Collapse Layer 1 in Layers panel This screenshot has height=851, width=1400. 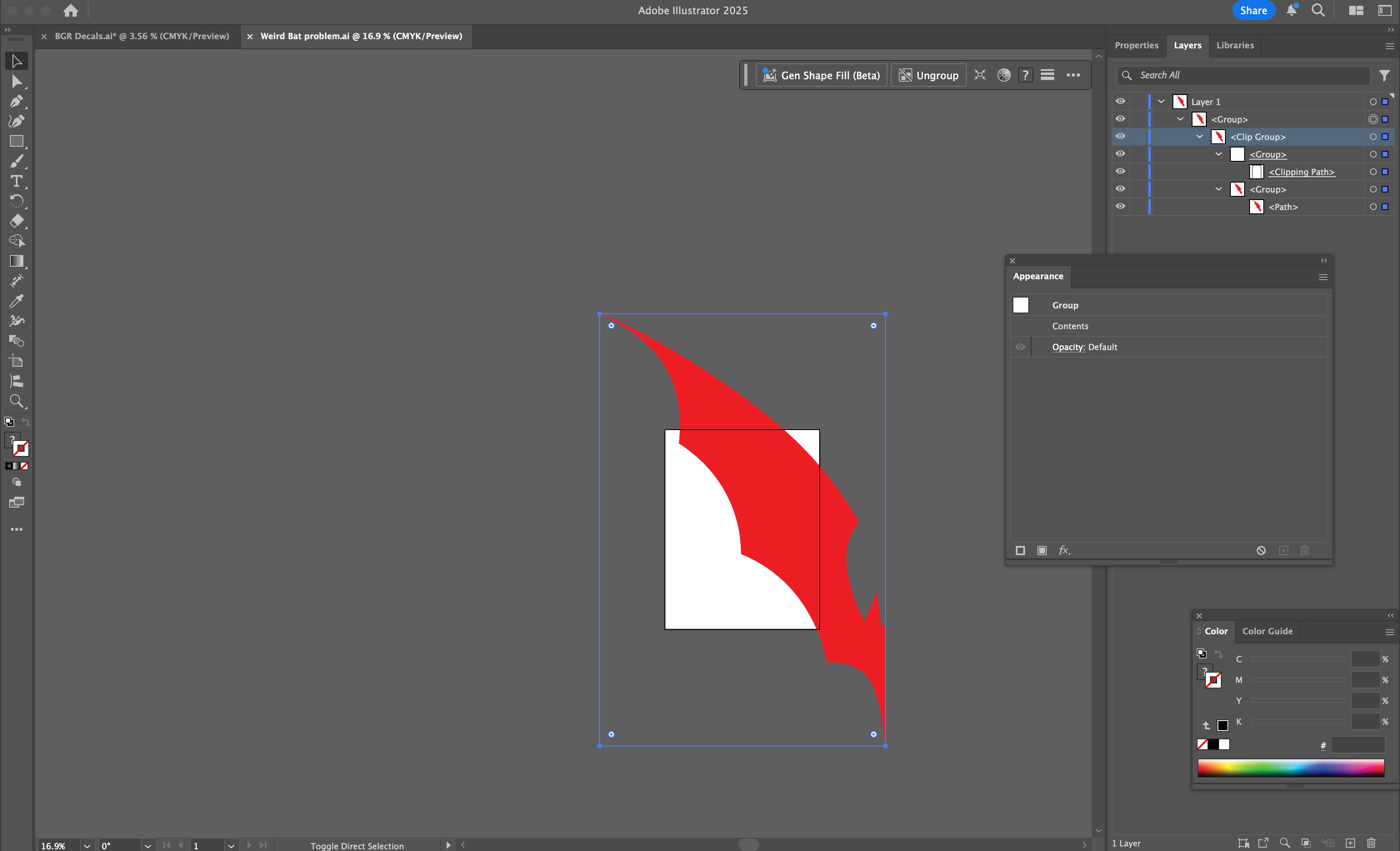click(x=1161, y=102)
